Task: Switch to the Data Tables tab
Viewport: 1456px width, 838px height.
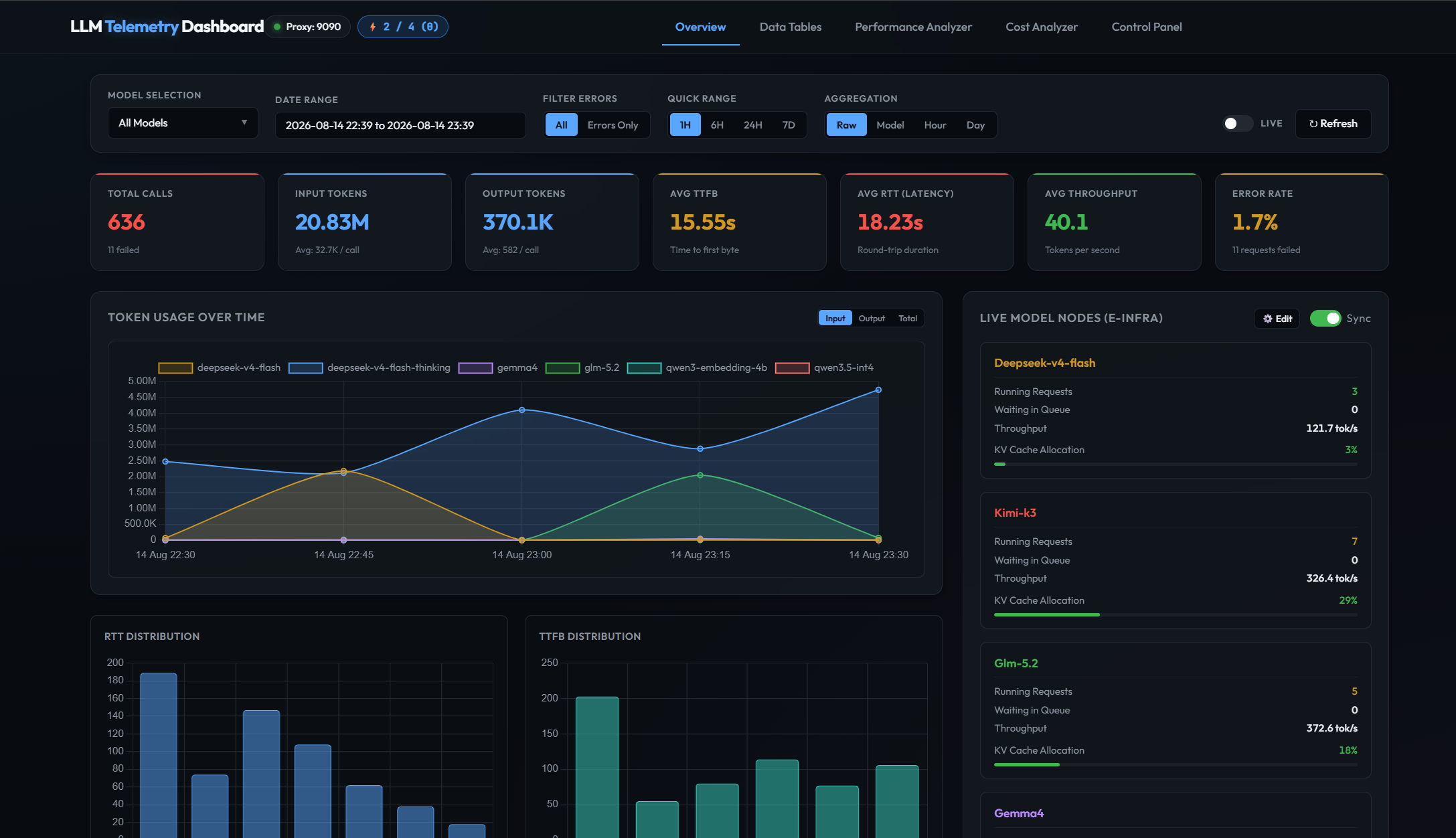Action: [790, 27]
